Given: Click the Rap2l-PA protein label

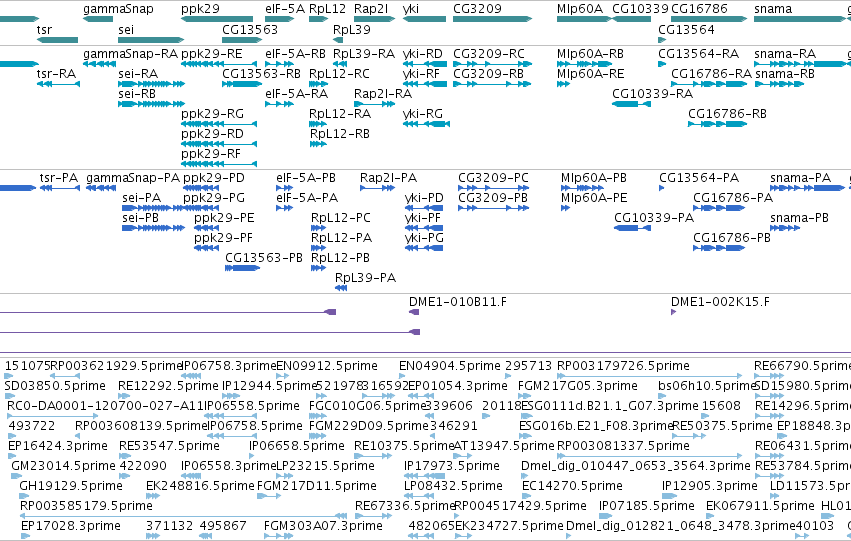Looking at the screenshot, I should tap(388, 178).
